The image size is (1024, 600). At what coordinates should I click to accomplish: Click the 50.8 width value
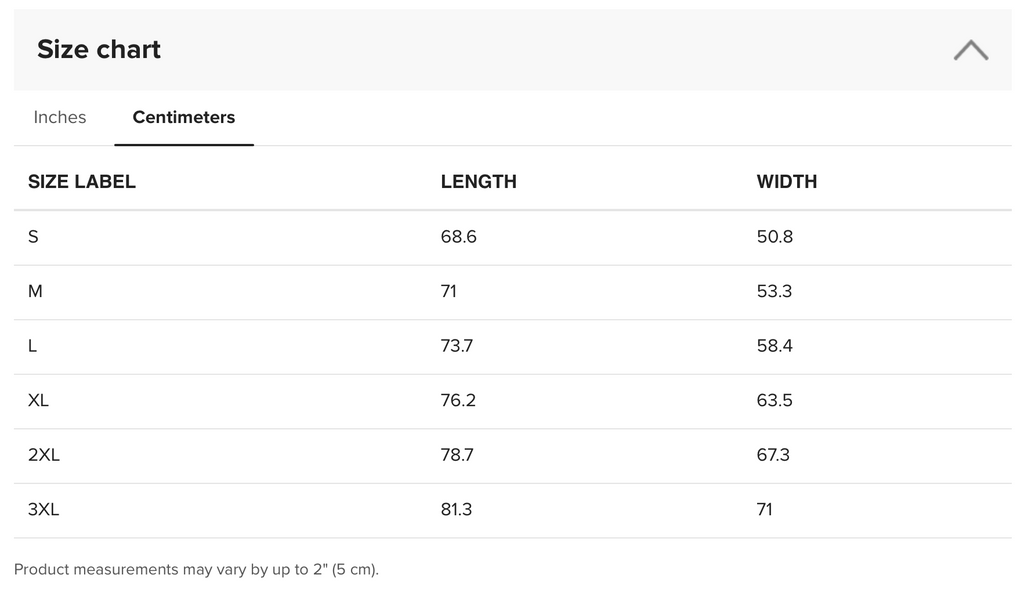(775, 237)
